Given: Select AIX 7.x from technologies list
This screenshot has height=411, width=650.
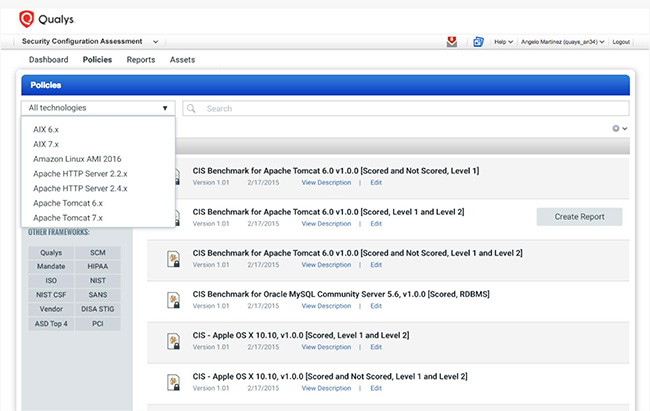Looking at the screenshot, I should (46, 144).
